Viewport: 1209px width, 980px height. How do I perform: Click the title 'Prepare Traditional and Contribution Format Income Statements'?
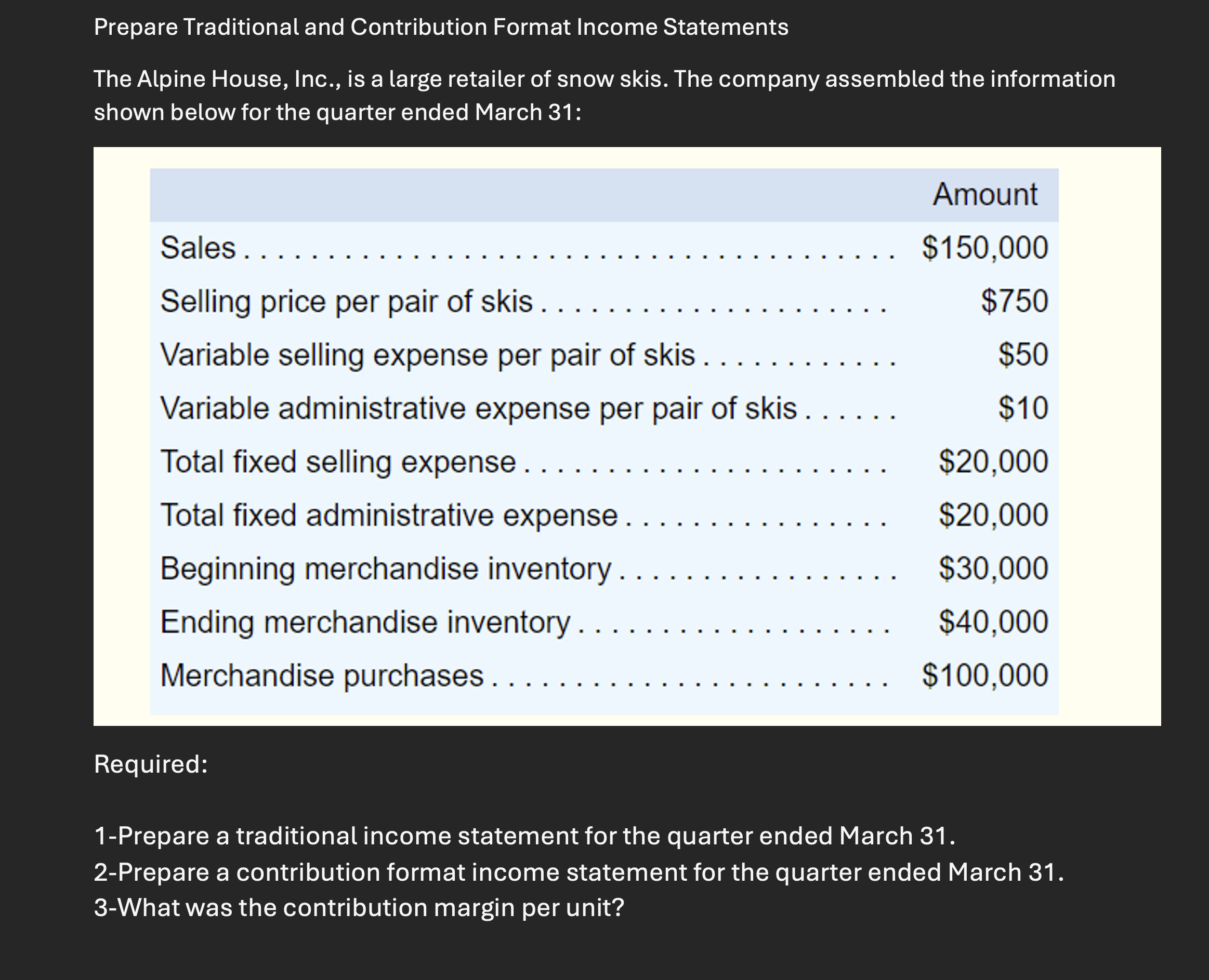[441, 27]
